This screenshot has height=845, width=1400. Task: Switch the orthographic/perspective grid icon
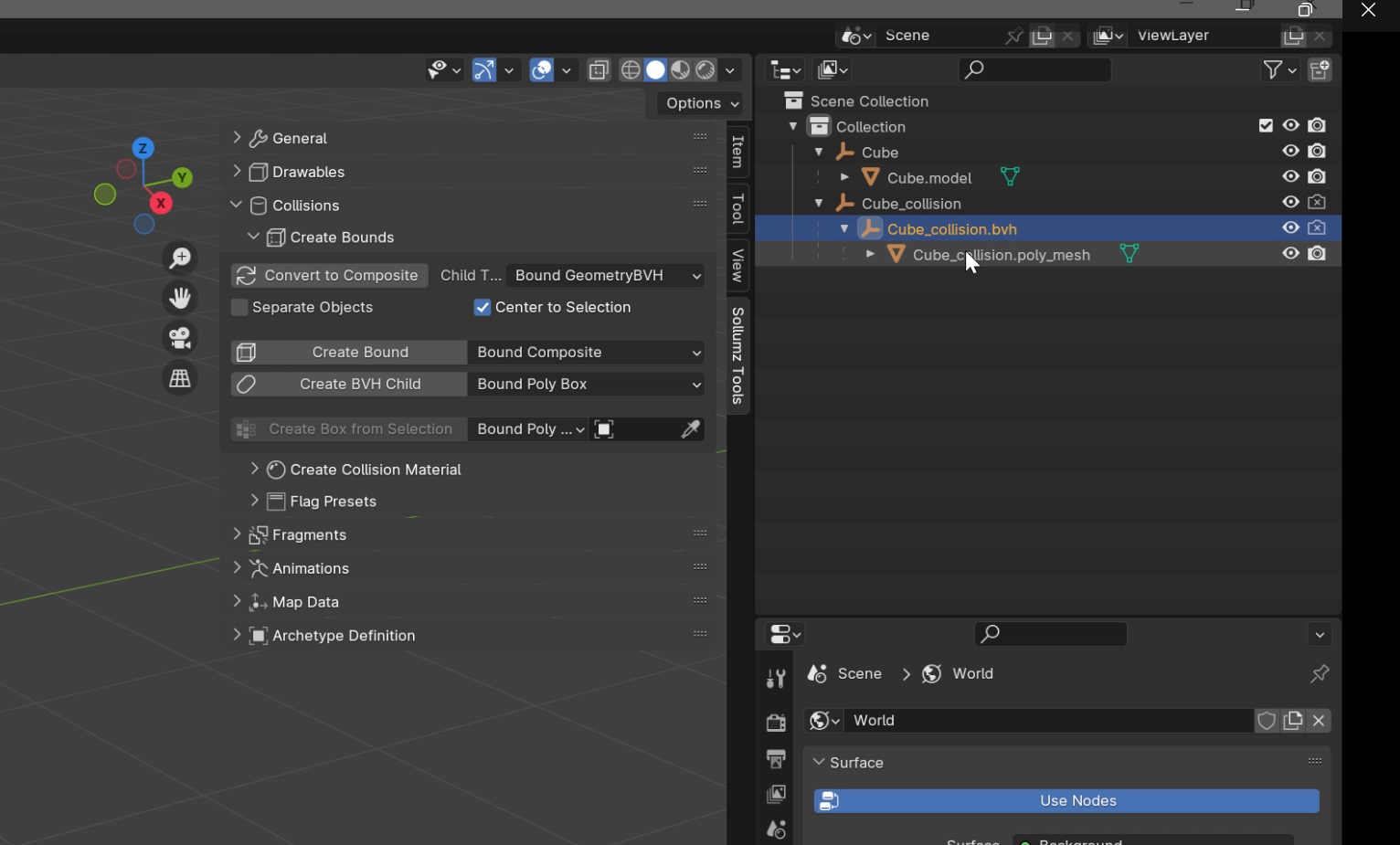[x=180, y=378]
